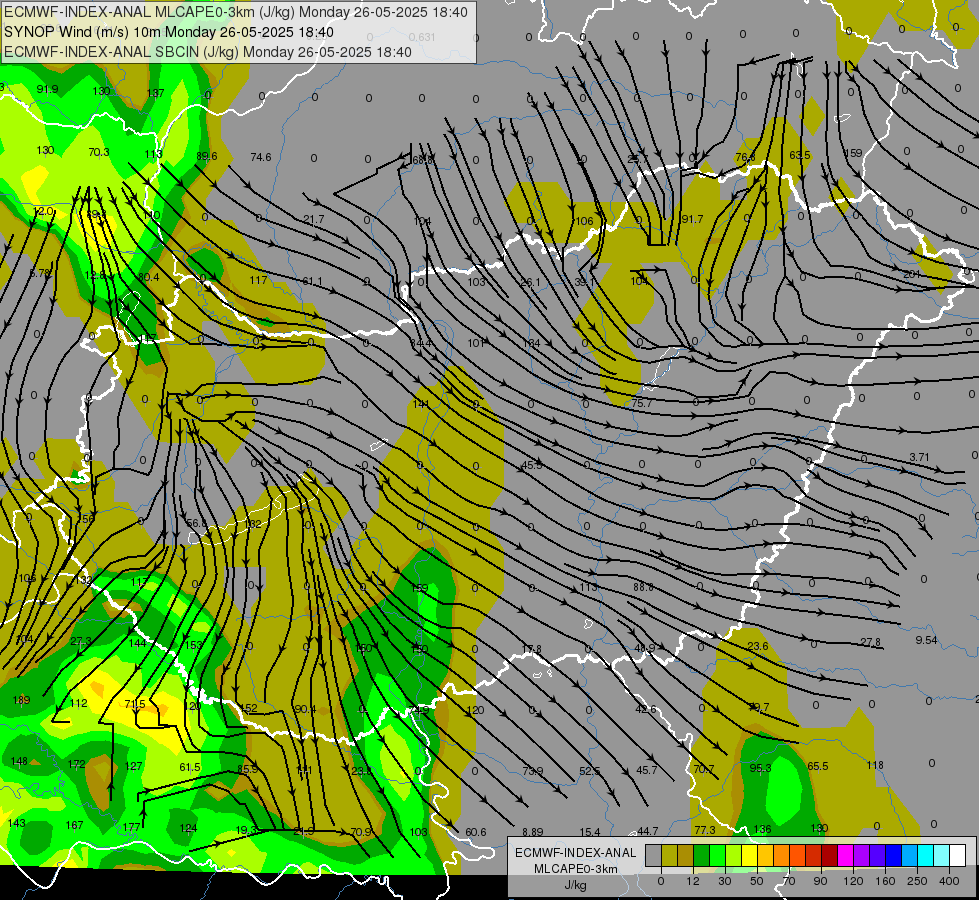Screen dimensions: 979x900
Task: Click the map value '23.6'
Action: pos(757,646)
